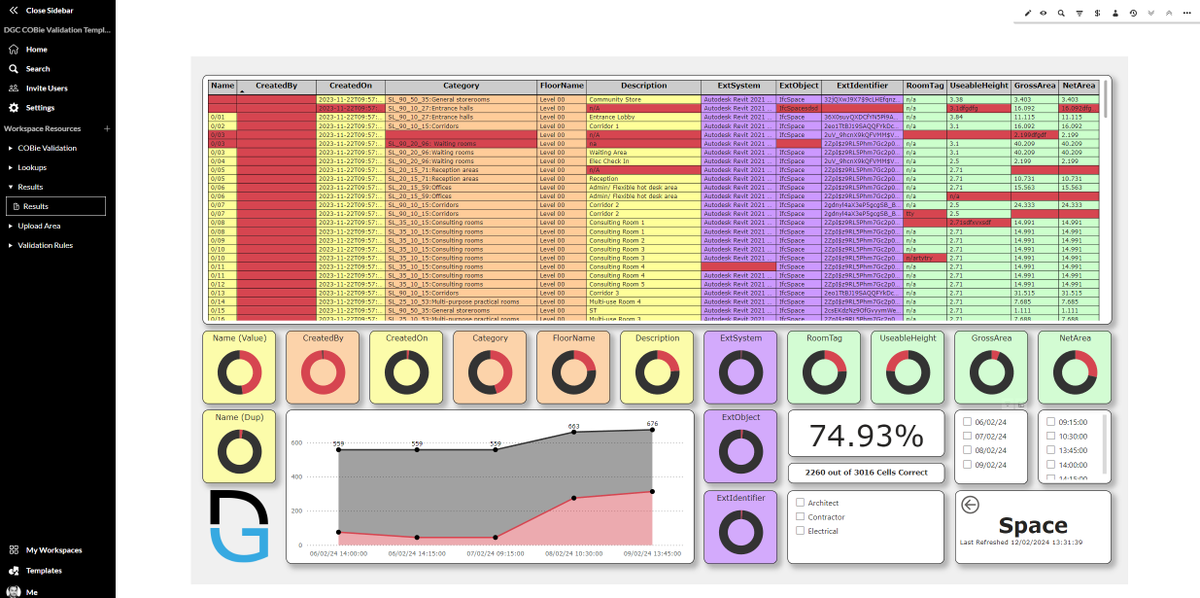Click the DG logo image
The height and width of the screenshot is (598, 1200).
[x=239, y=526]
